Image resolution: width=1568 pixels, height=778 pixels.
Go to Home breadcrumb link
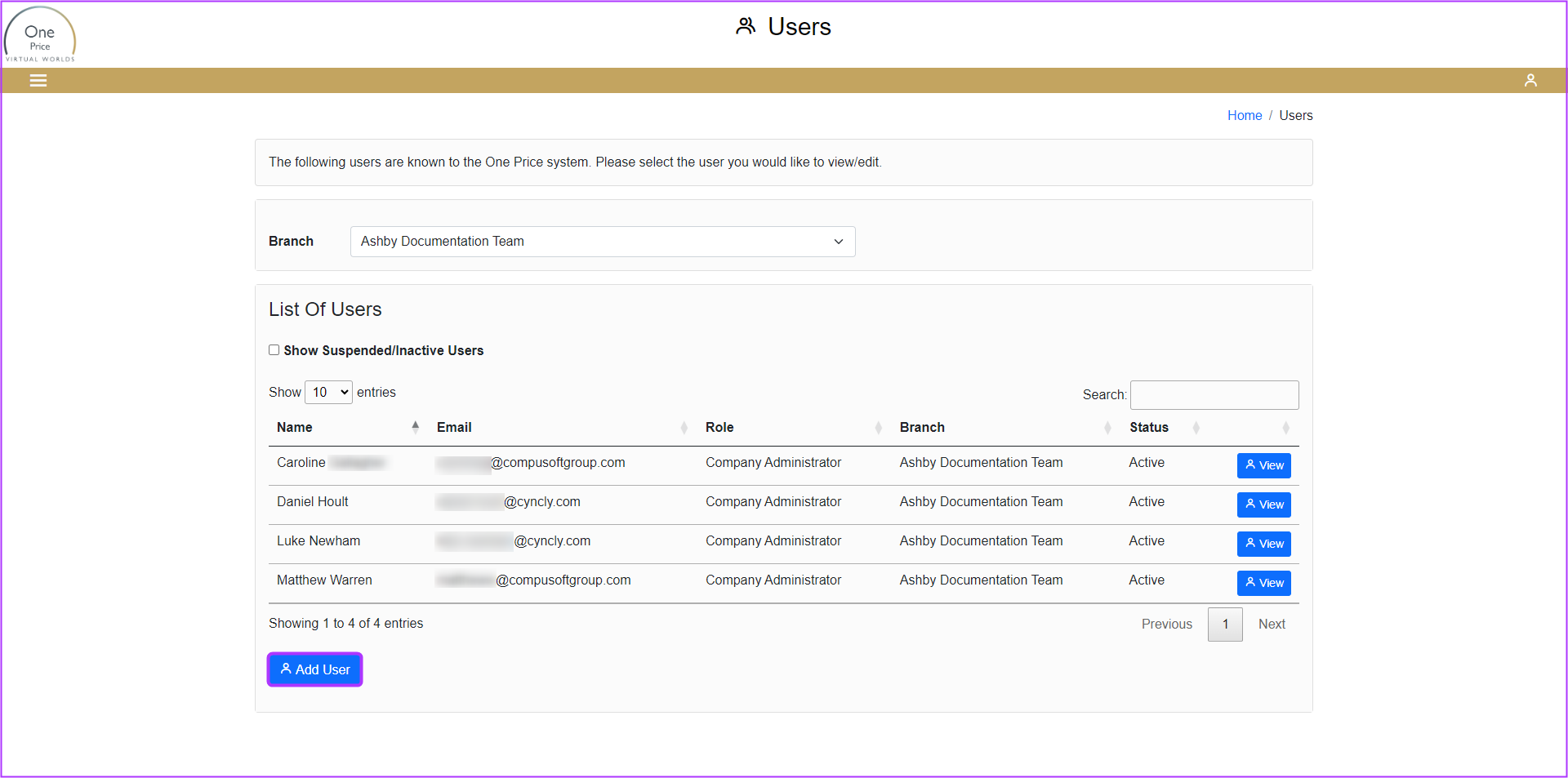click(1245, 115)
